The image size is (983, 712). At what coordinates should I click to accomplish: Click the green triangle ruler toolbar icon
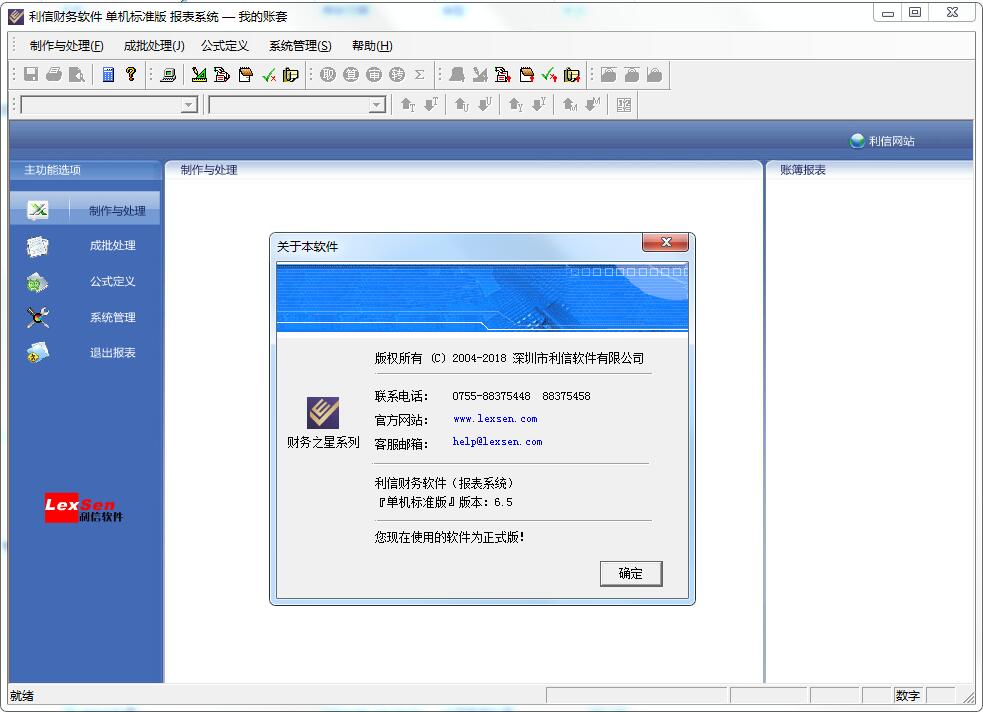199,75
